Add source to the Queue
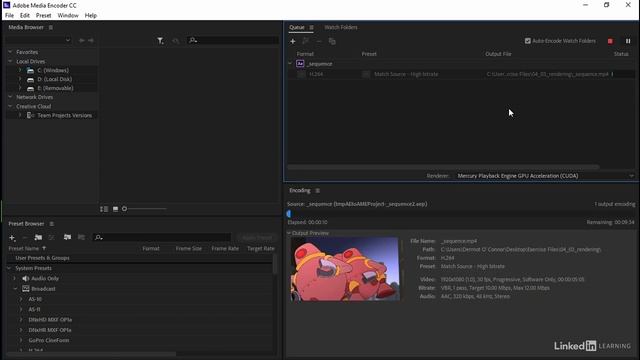 (x=293, y=41)
